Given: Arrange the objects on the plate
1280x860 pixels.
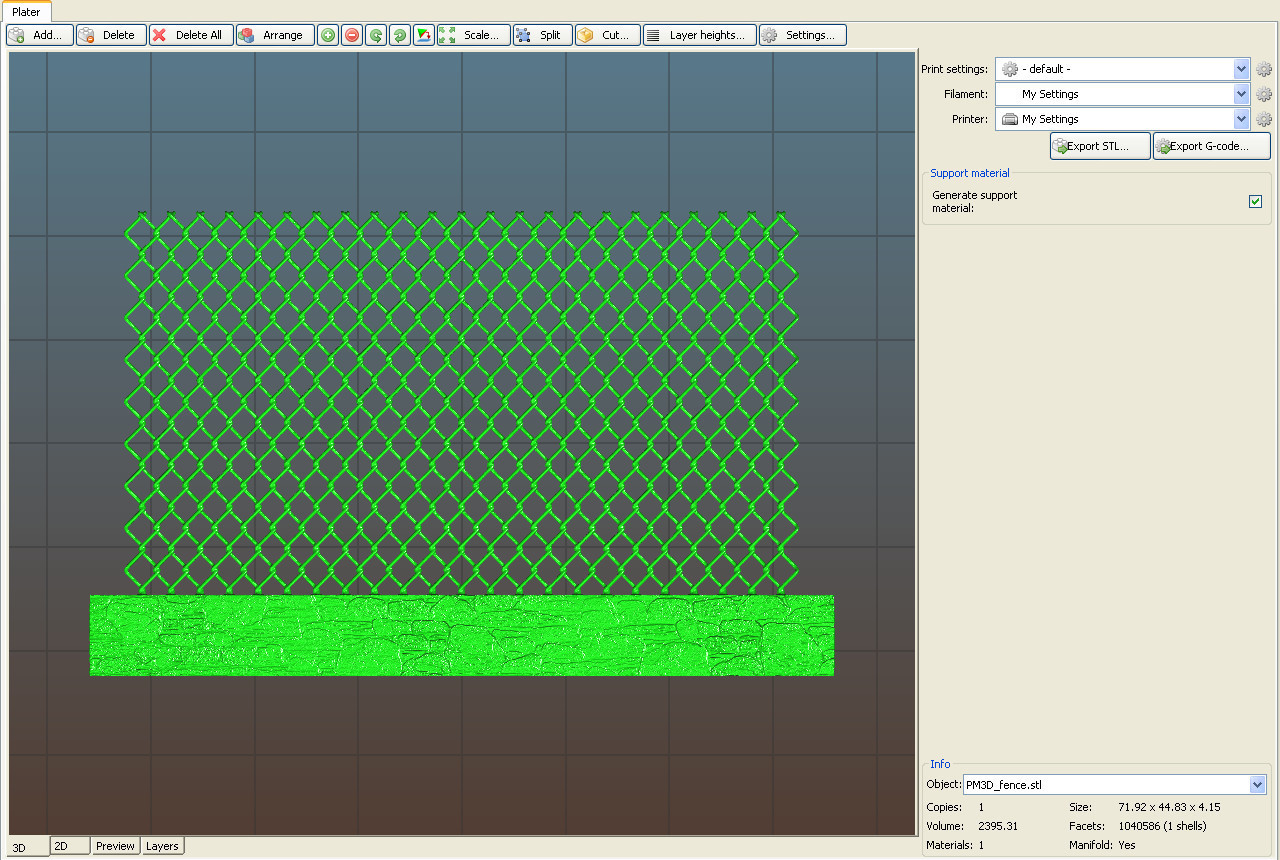Looking at the screenshot, I should click(274, 34).
